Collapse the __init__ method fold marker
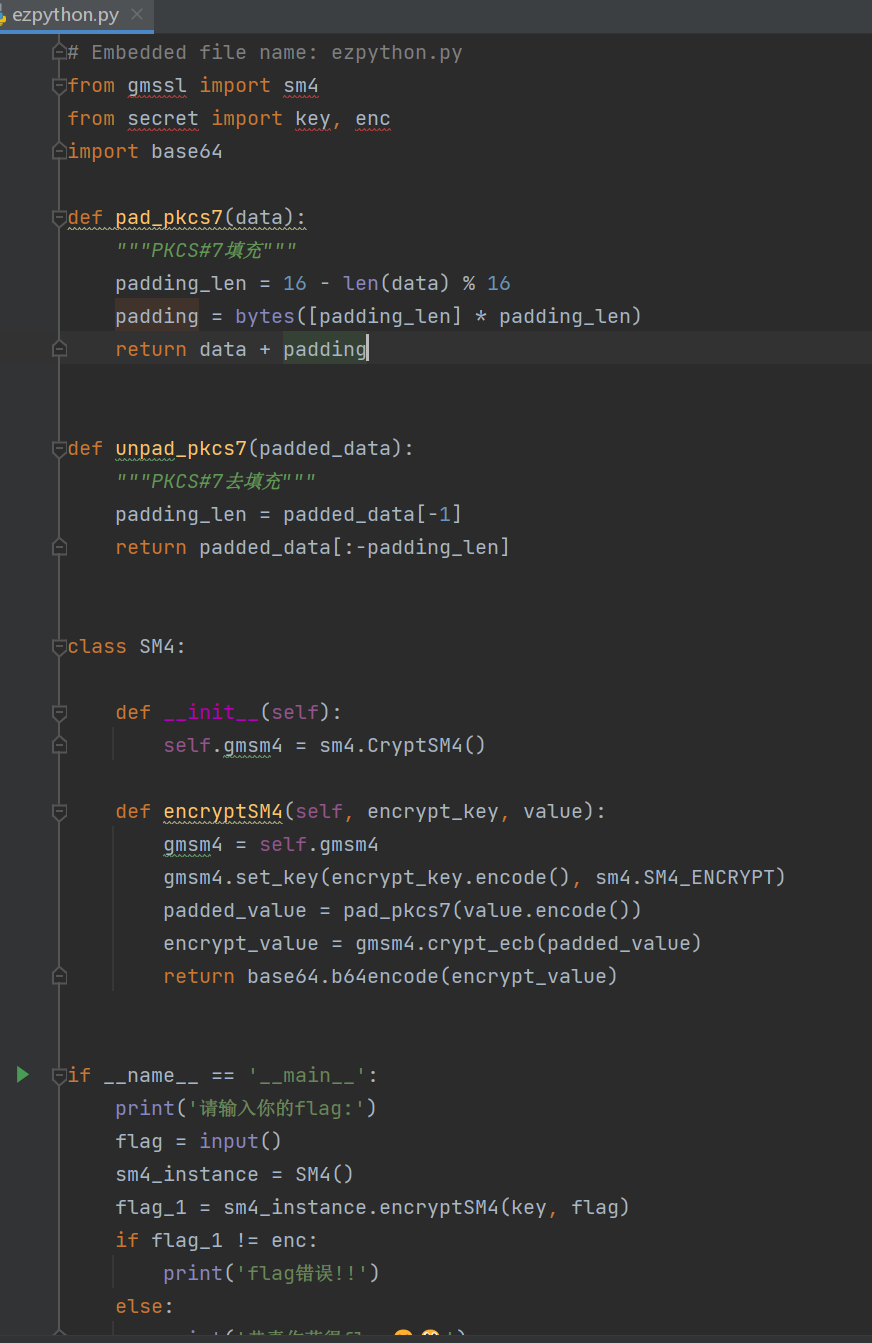Screen dimensions: 872x1343 [59, 712]
